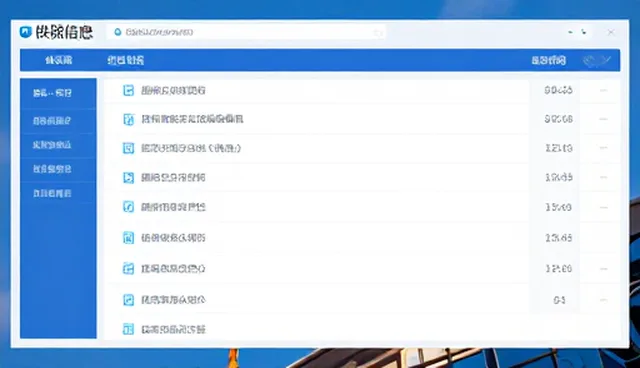Viewport: 640px width, 368px height.
Task: Focus the search input field in the title bar
Action: (246, 32)
